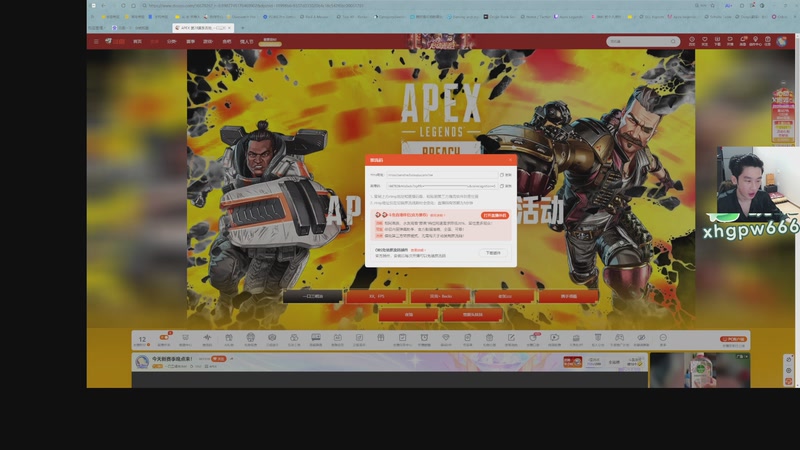Open the history clock icon in nav bar

click(692, 41)
